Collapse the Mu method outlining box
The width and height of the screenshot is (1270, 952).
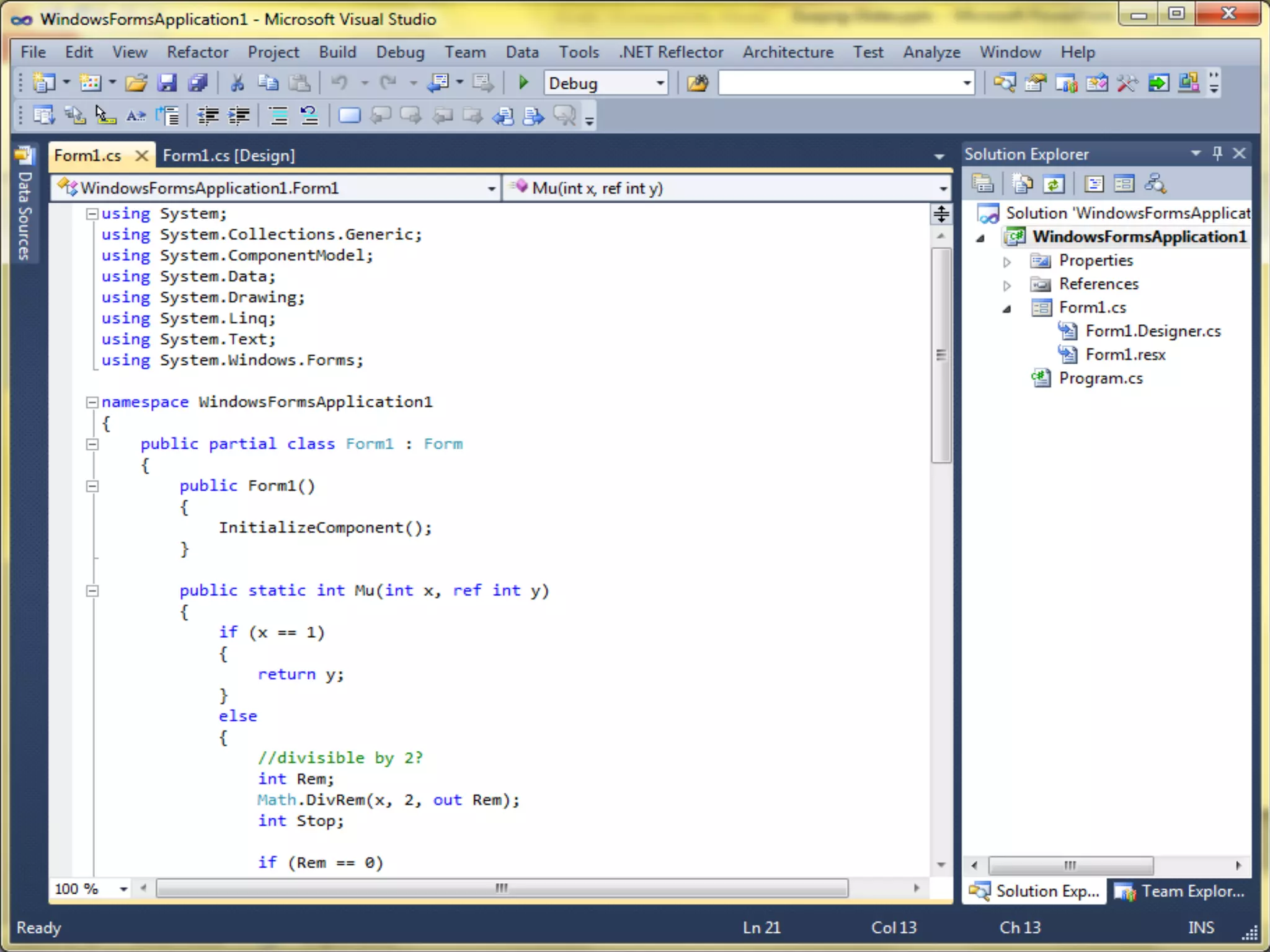[92, 591]
